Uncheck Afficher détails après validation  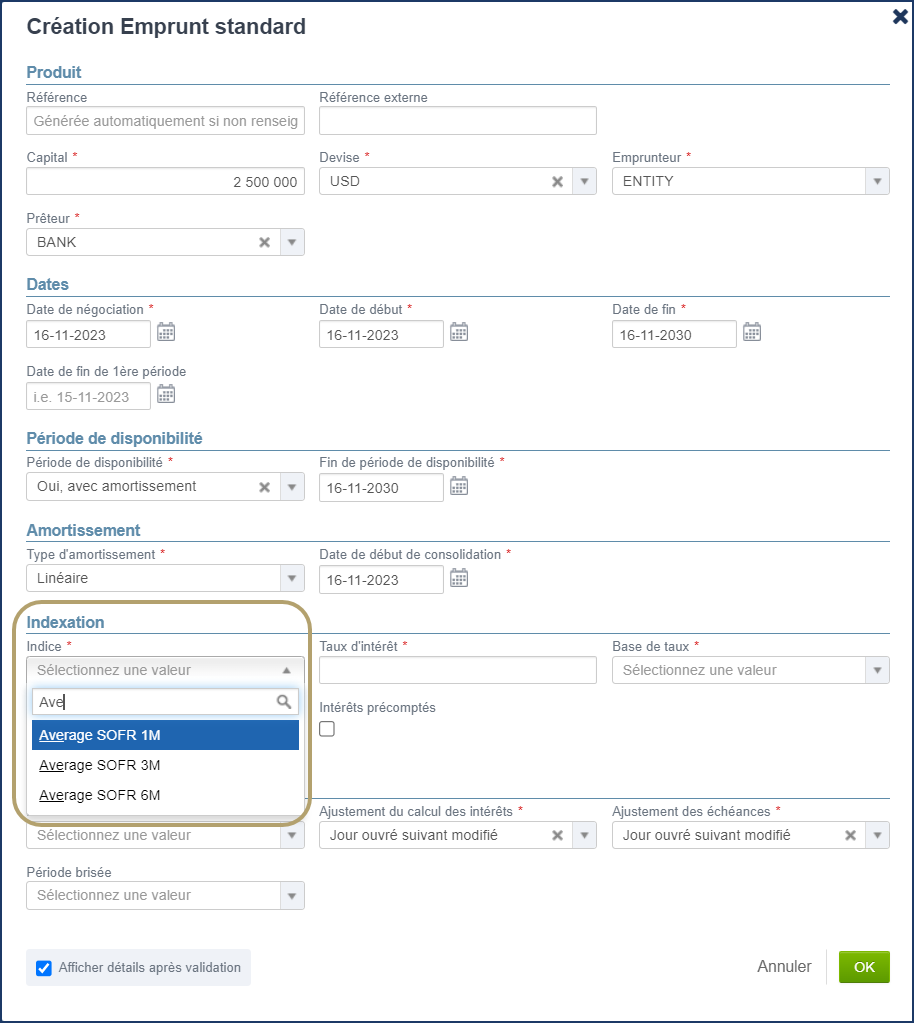(x=42, y=967)
